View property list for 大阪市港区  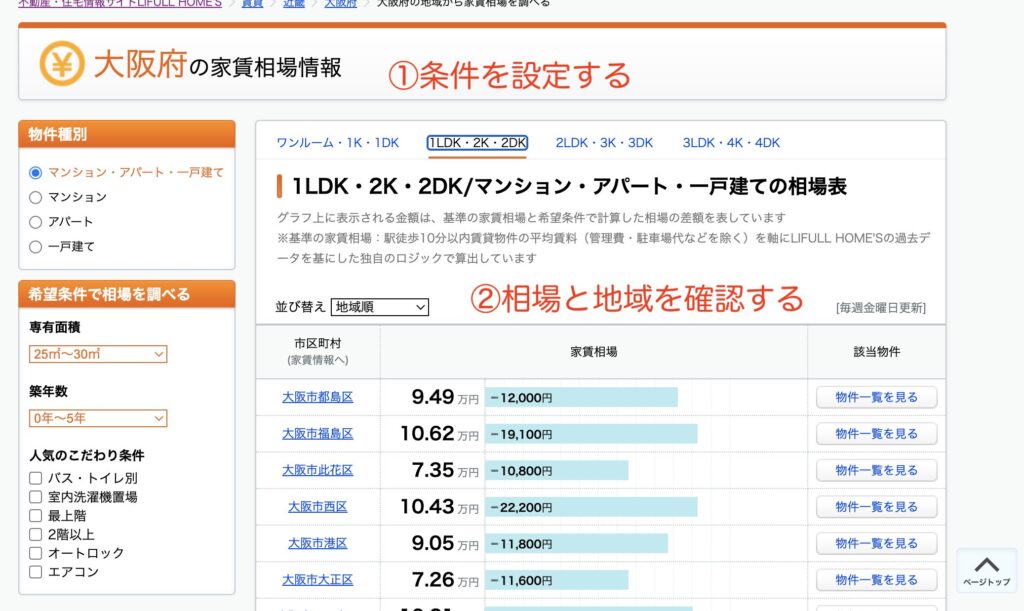tap(876, 543)
